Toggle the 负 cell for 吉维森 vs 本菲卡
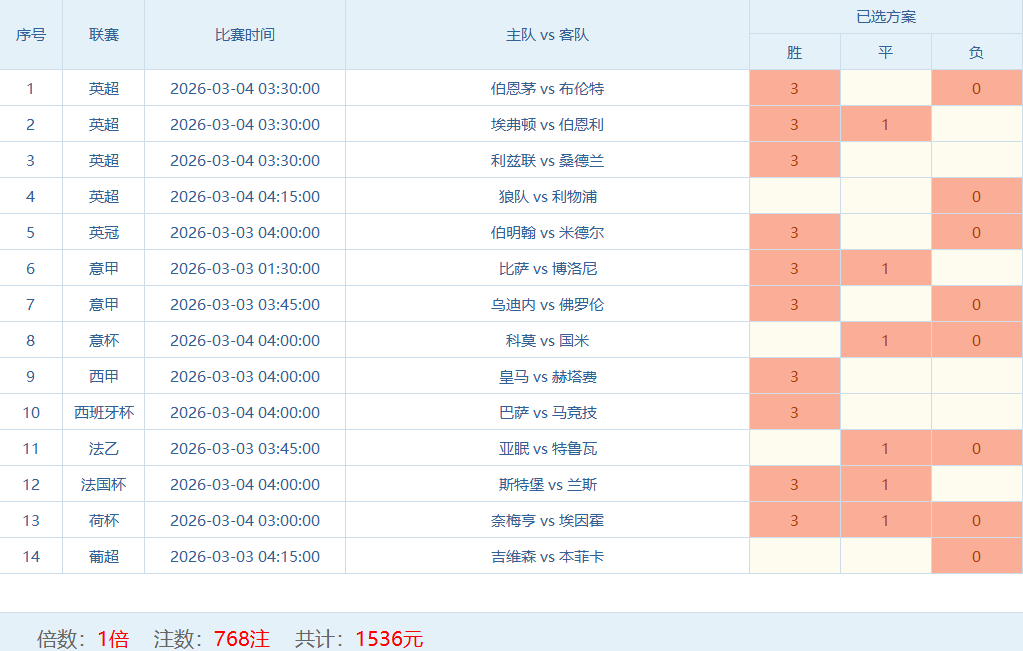Image resolution: width=1023 pixels, height=651 pixels. (x=976, y=556)
